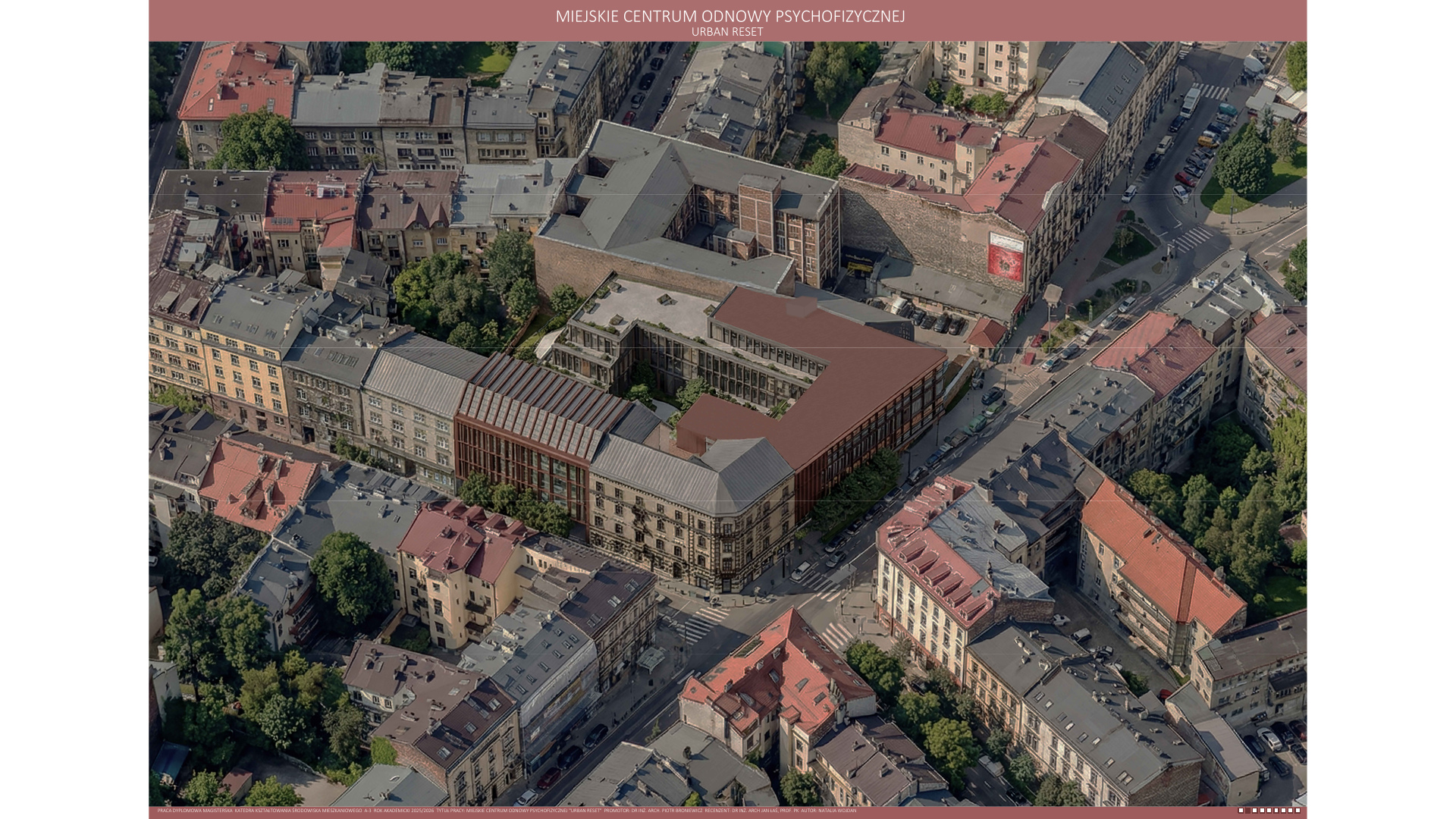The width and height of the screenshot is (1456, 819).
Task: Click the footer thesis credits text line
Action: (507, 811)
